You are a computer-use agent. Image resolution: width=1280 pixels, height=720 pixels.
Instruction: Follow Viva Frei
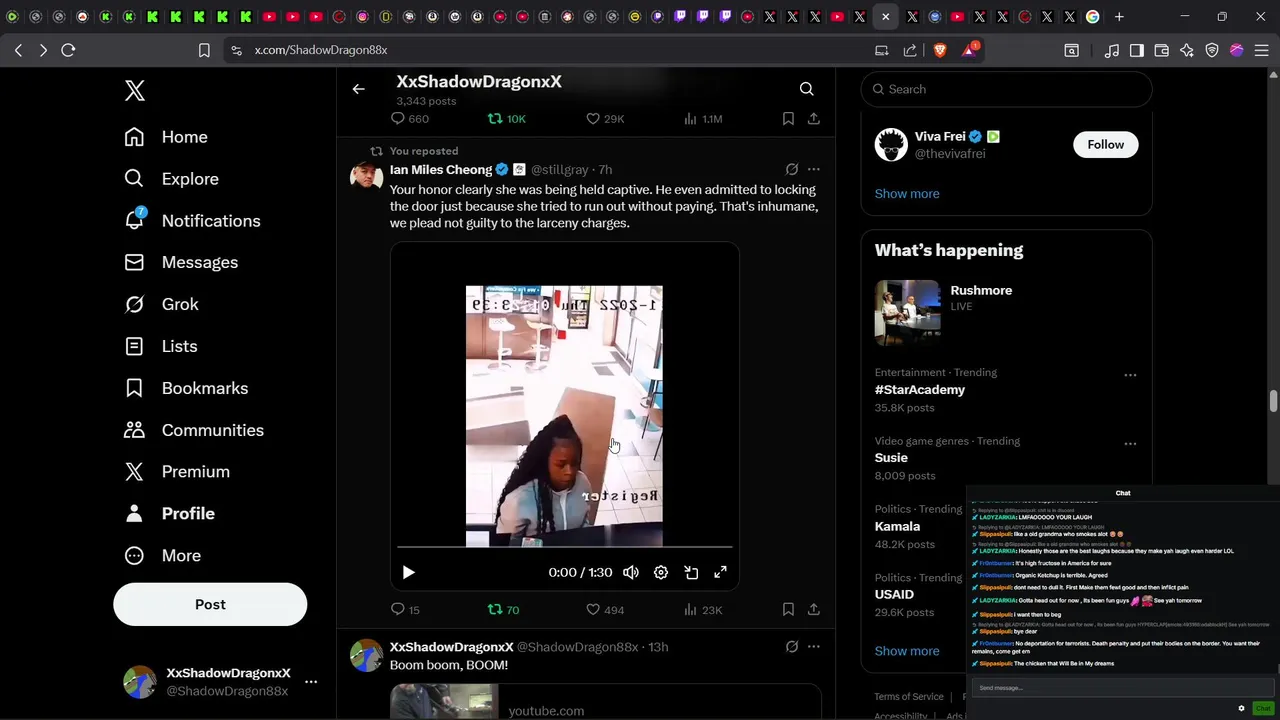[x=1105, y=144]
